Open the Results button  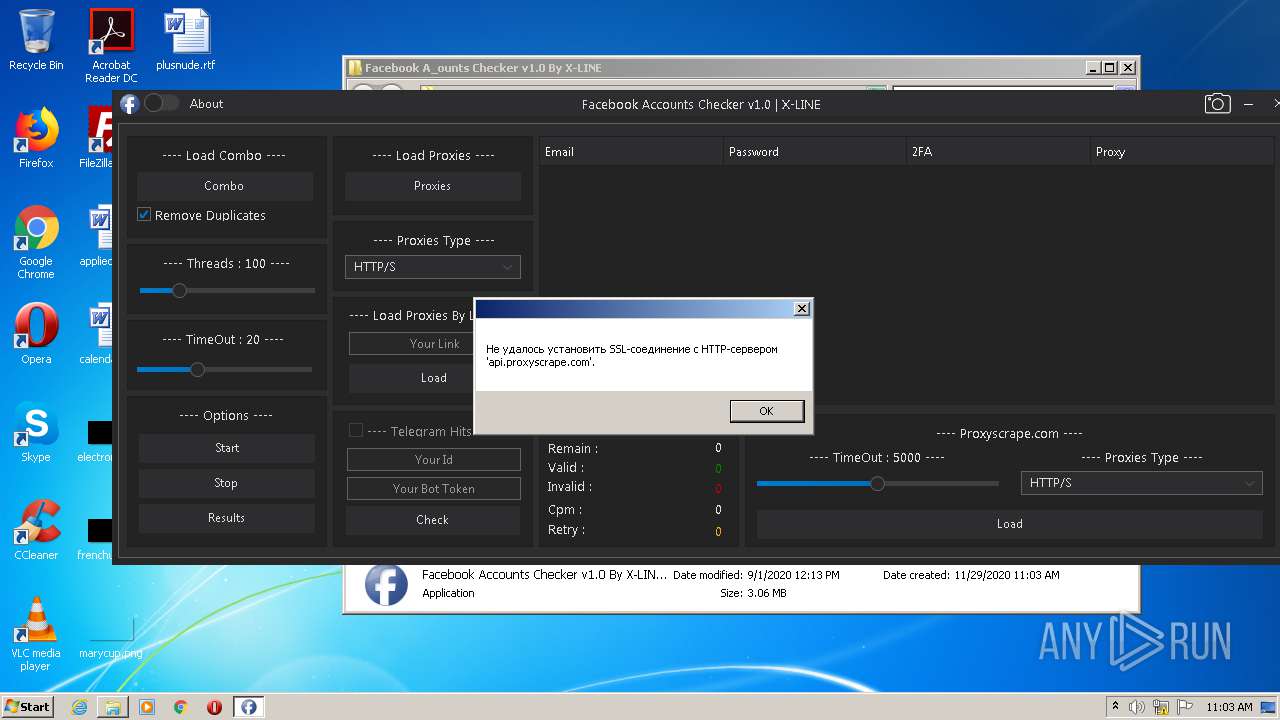click(227, 518)
